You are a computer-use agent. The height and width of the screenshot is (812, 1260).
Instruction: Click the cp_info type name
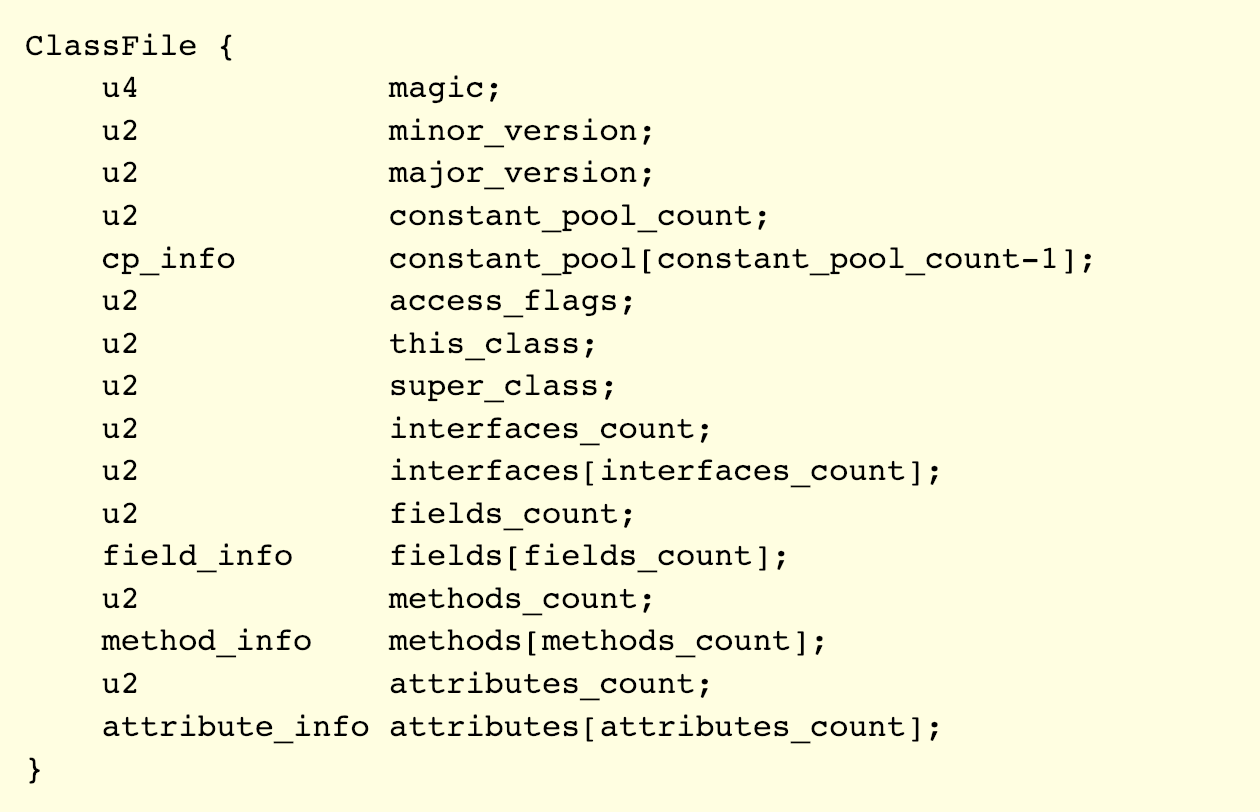click(x=168, y=259)
